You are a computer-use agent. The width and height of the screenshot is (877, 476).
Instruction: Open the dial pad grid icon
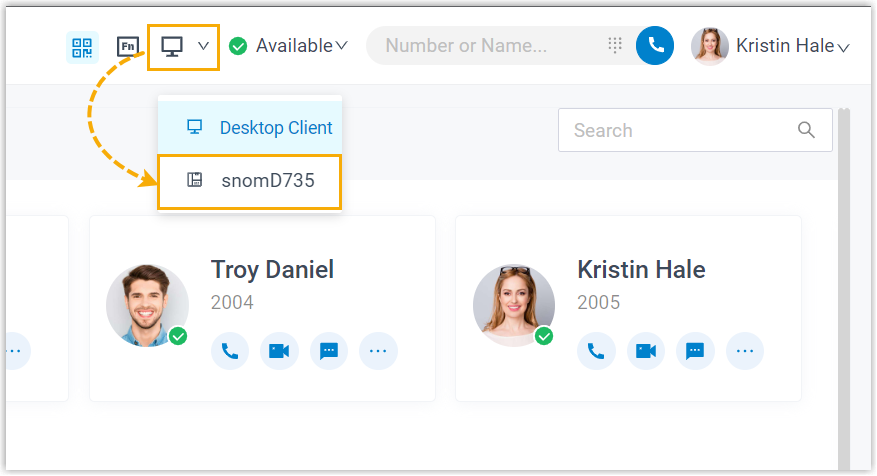click(x=615, y=45)
